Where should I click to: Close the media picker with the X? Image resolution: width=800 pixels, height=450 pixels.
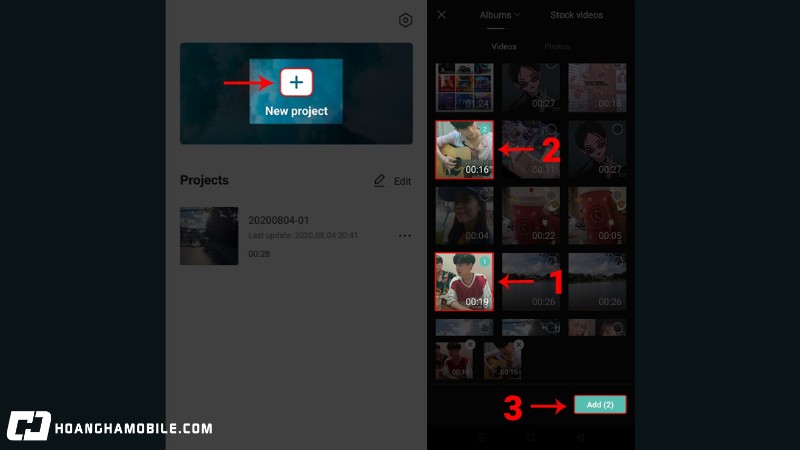(x=442, y=15)
